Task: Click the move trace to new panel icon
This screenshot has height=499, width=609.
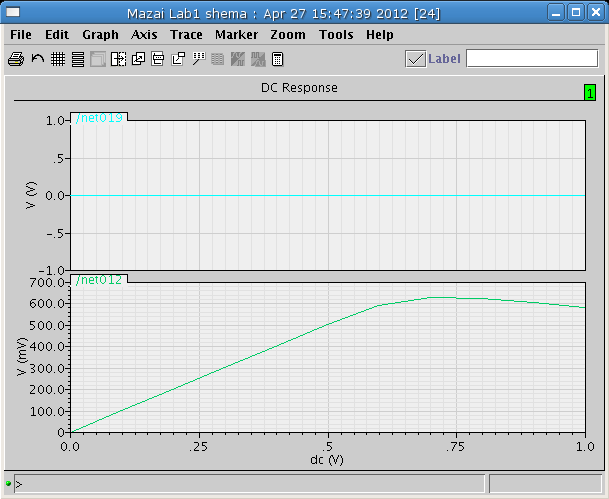Action: pyautogui.click(x=118, y=59)
